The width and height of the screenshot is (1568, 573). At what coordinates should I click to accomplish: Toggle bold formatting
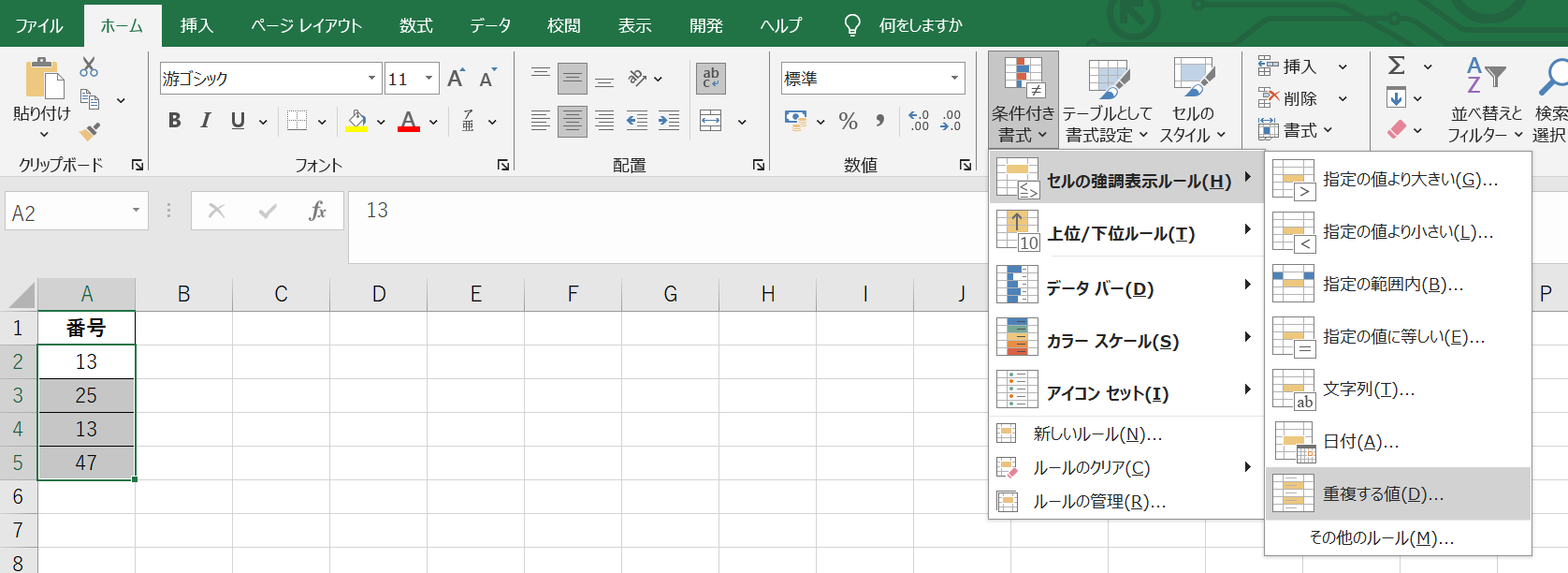click(175, 121)
